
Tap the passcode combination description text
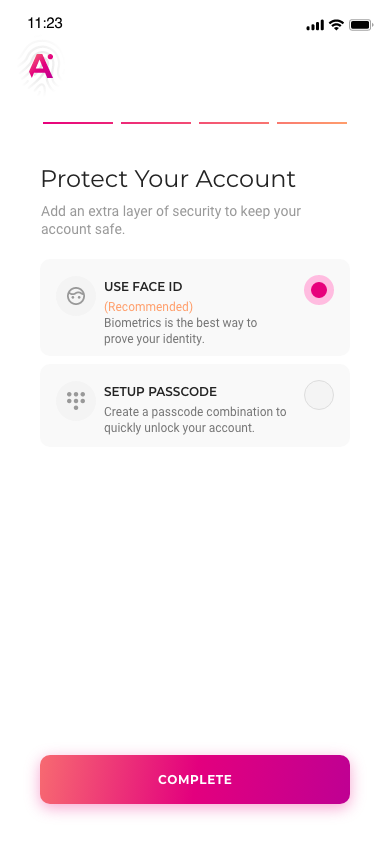195,420
